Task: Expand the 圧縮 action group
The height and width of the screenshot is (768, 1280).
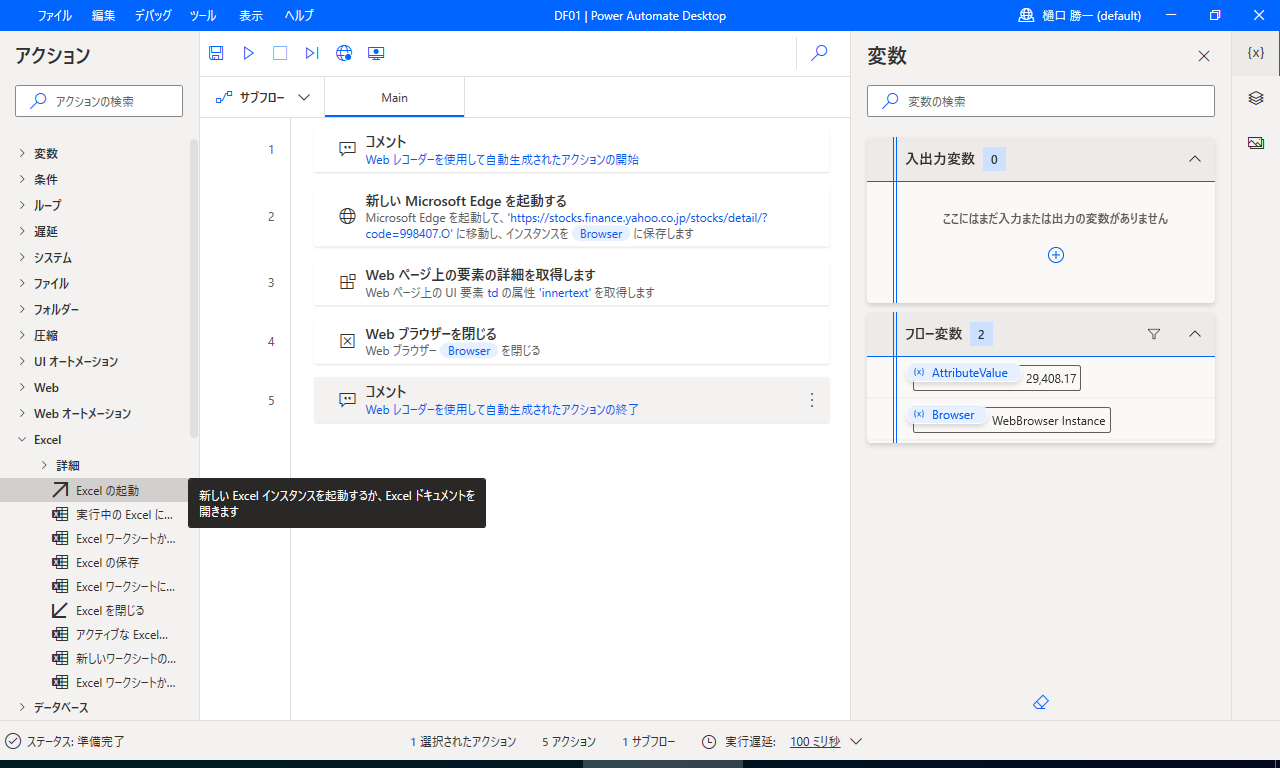Action: (22, 335)
